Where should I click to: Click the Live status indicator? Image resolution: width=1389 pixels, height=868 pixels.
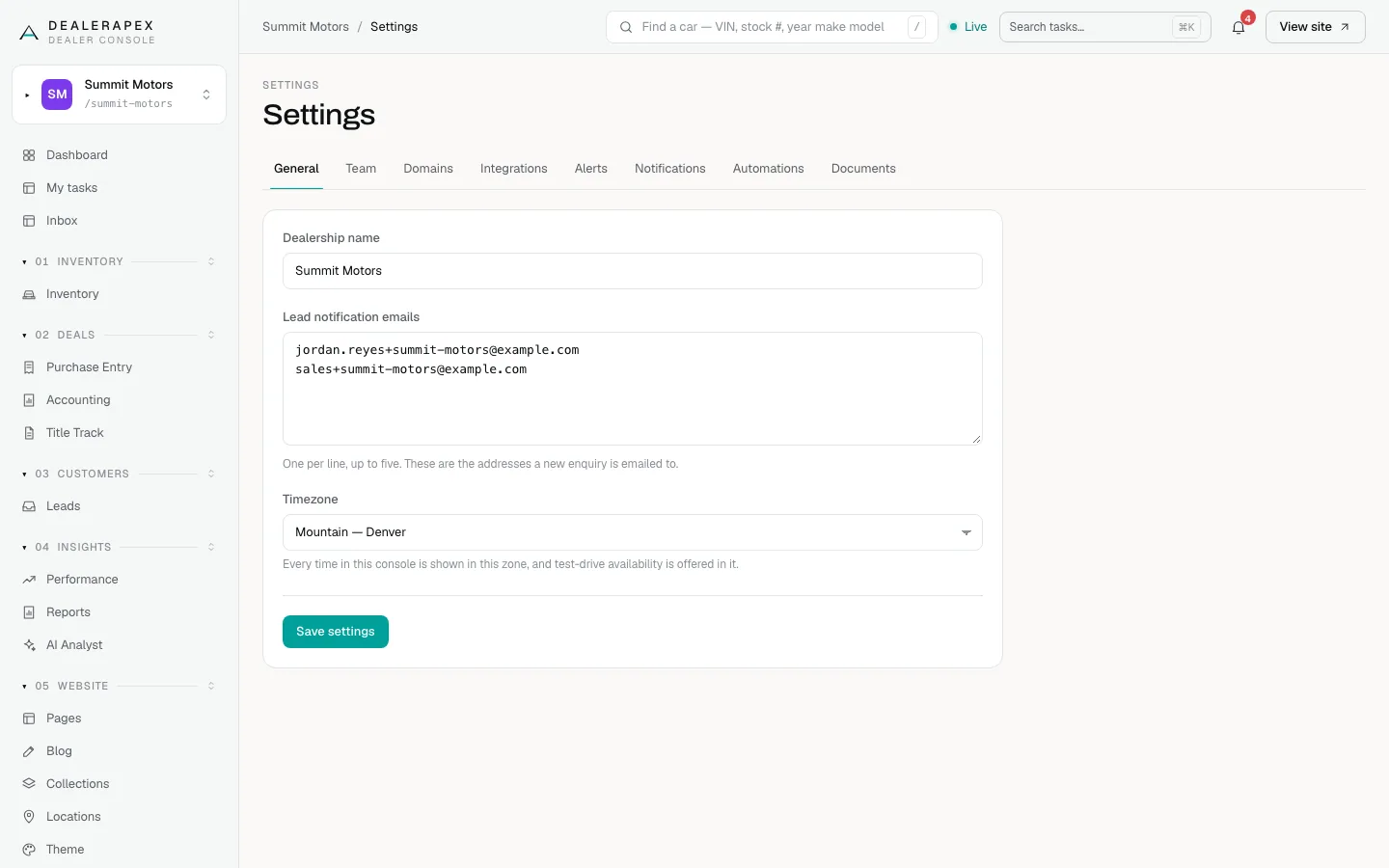(968, 27)
